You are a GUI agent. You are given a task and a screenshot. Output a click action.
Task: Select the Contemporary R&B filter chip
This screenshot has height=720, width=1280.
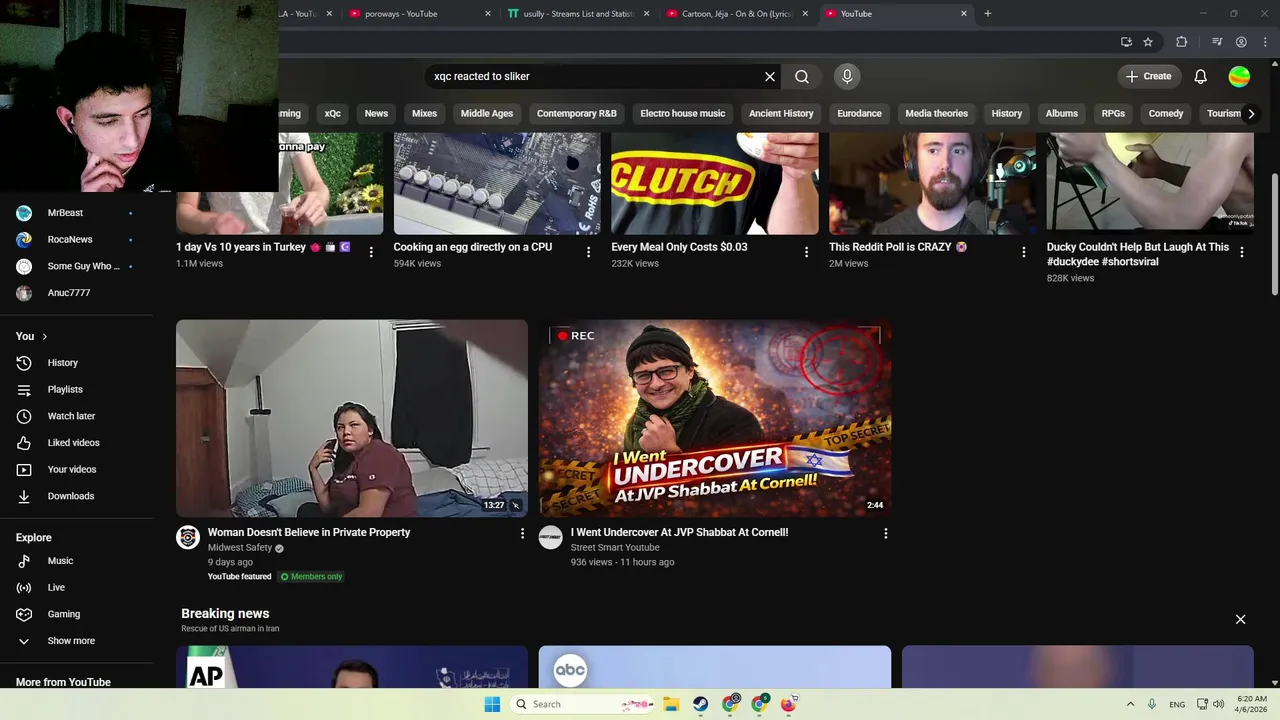[577, 114]
